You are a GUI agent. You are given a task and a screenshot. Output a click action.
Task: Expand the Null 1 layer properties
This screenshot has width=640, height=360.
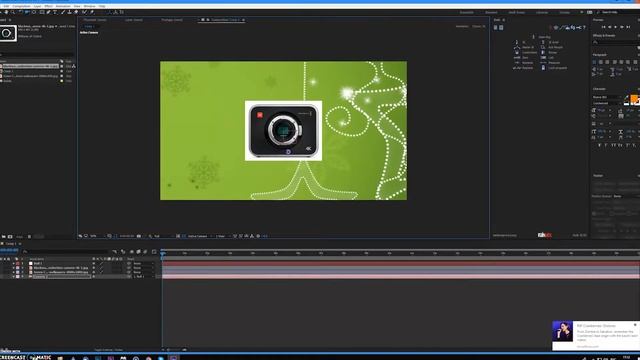pos(13,263)
